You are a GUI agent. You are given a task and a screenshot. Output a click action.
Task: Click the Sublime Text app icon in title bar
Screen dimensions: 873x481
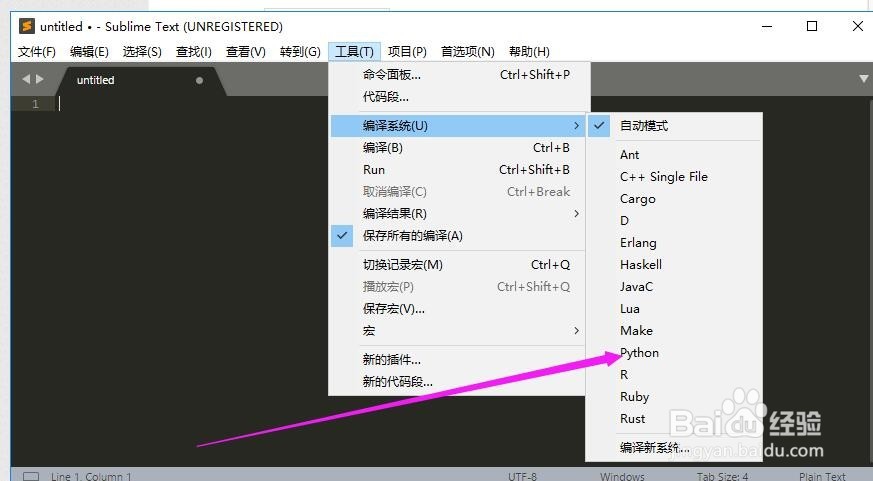(x=27, y=26)
